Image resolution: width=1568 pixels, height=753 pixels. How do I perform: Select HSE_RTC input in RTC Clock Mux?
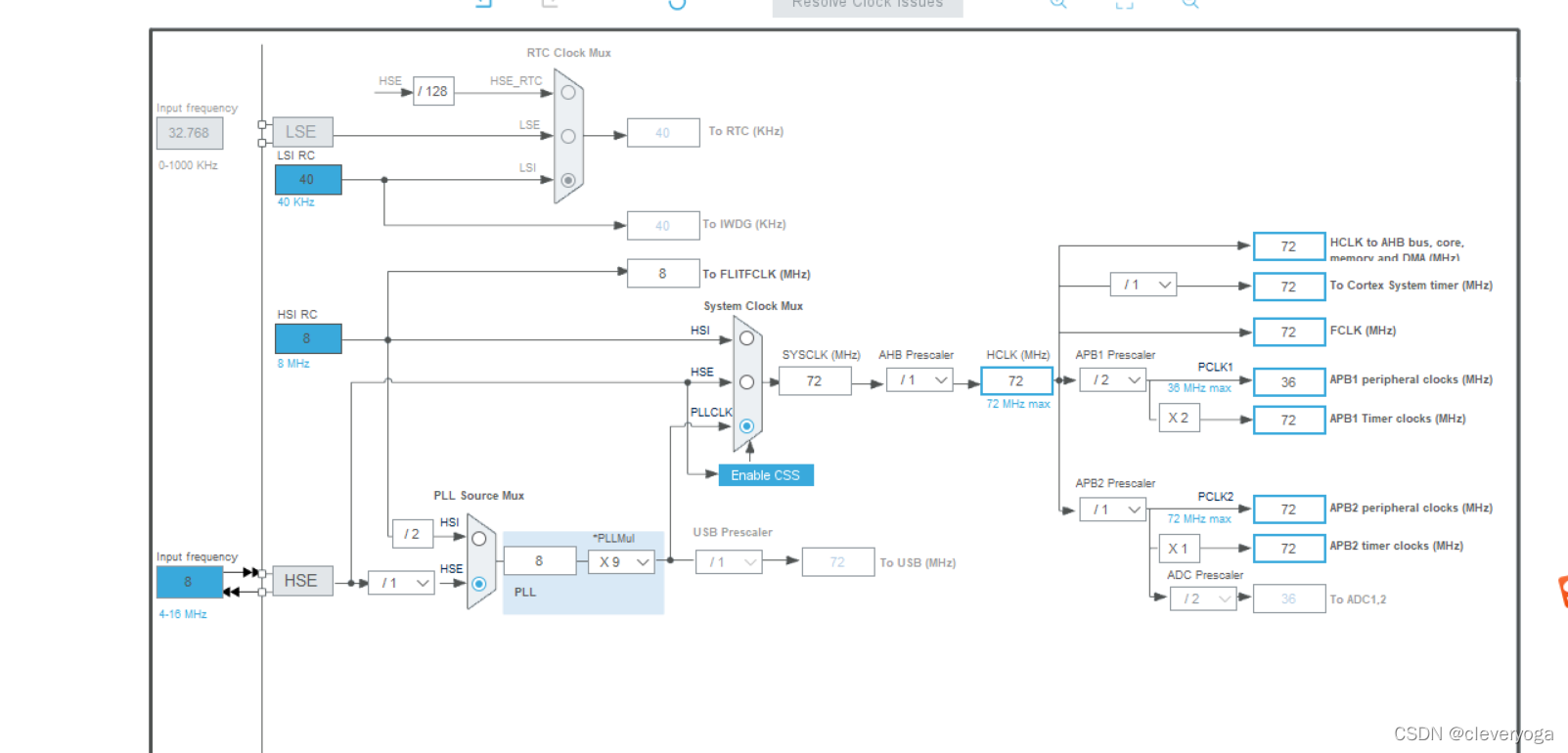coord(567,93)
